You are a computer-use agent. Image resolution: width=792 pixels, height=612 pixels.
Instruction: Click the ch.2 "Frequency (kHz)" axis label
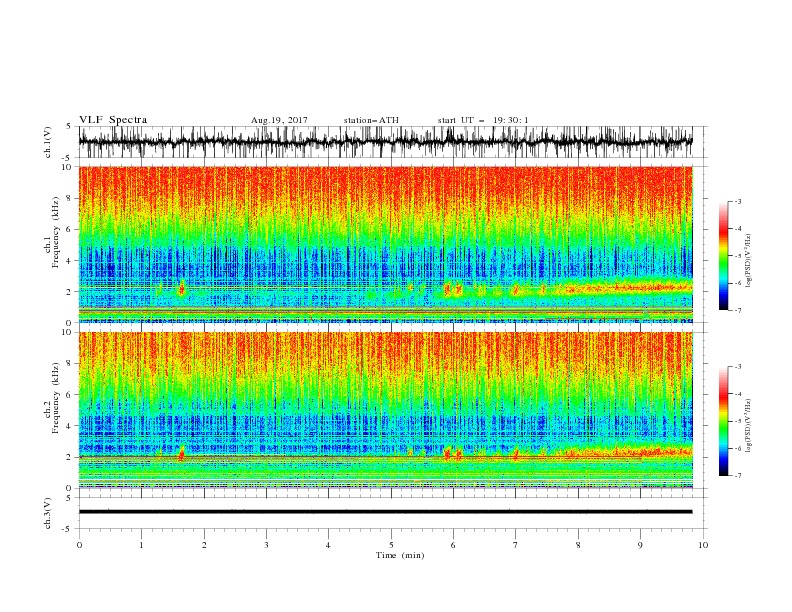click(56, 398)
